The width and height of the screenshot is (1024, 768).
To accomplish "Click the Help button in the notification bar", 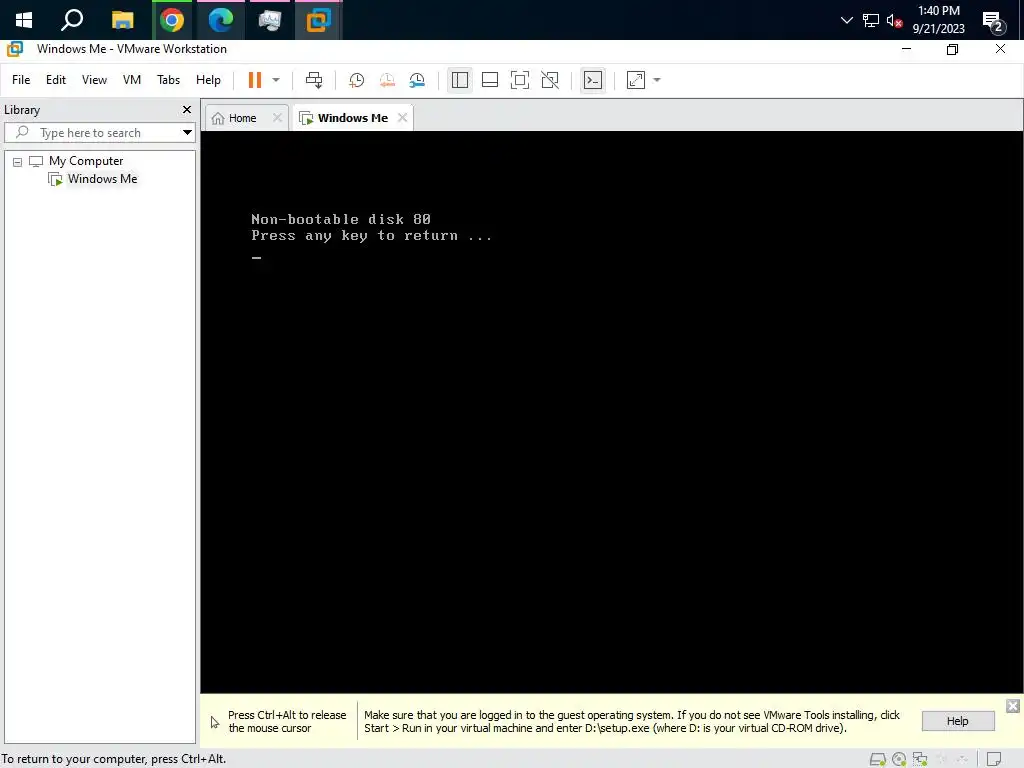I will [x=957, y=721].
